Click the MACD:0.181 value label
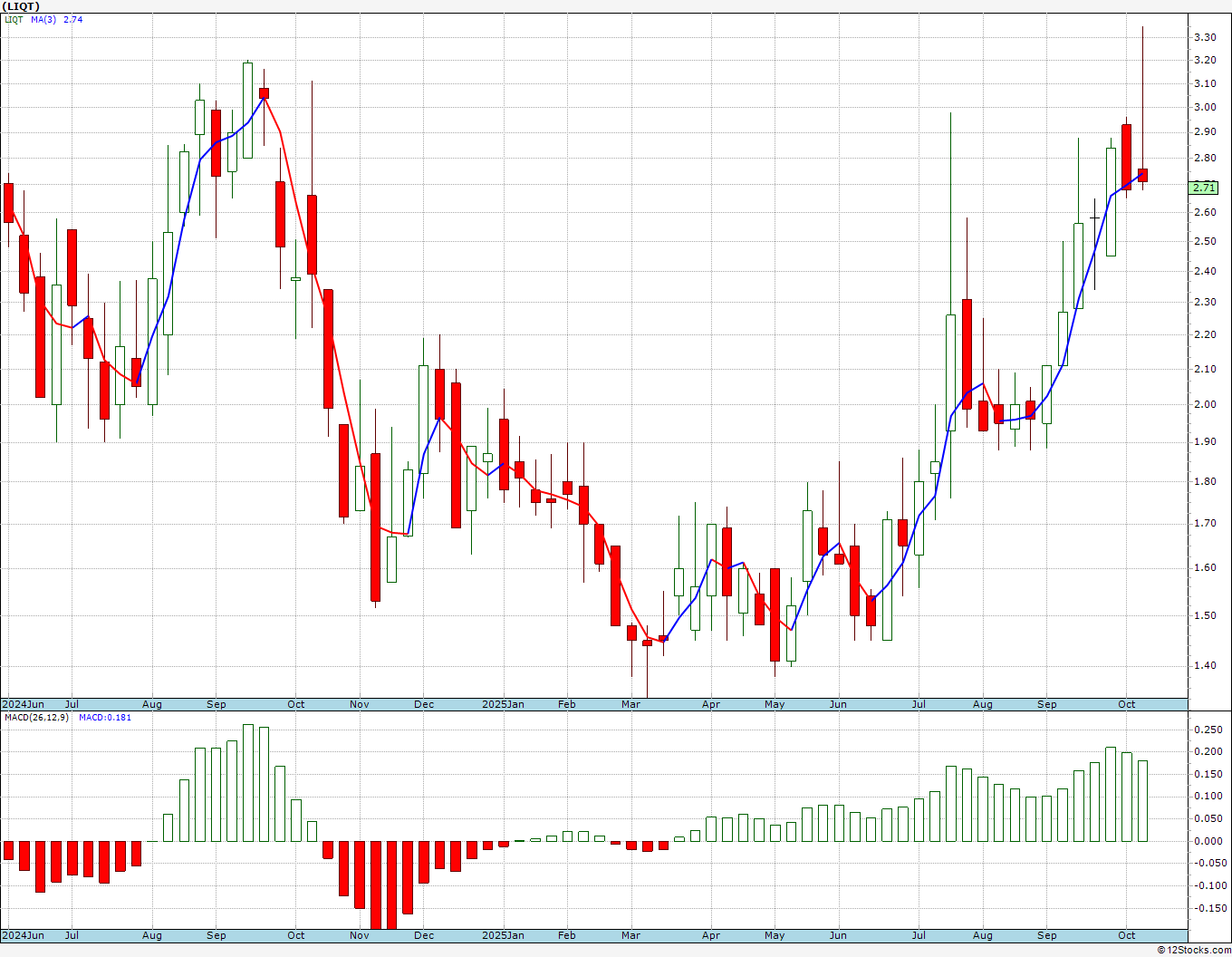This screenshot has width=1232, height=957. (x=104, y=717)
